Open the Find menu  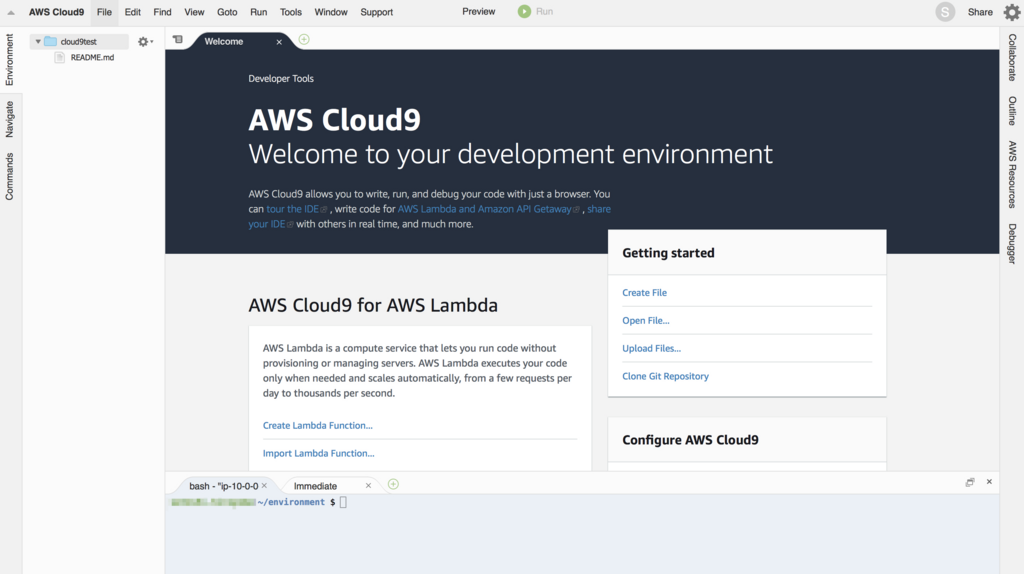[x=162, y=12]
